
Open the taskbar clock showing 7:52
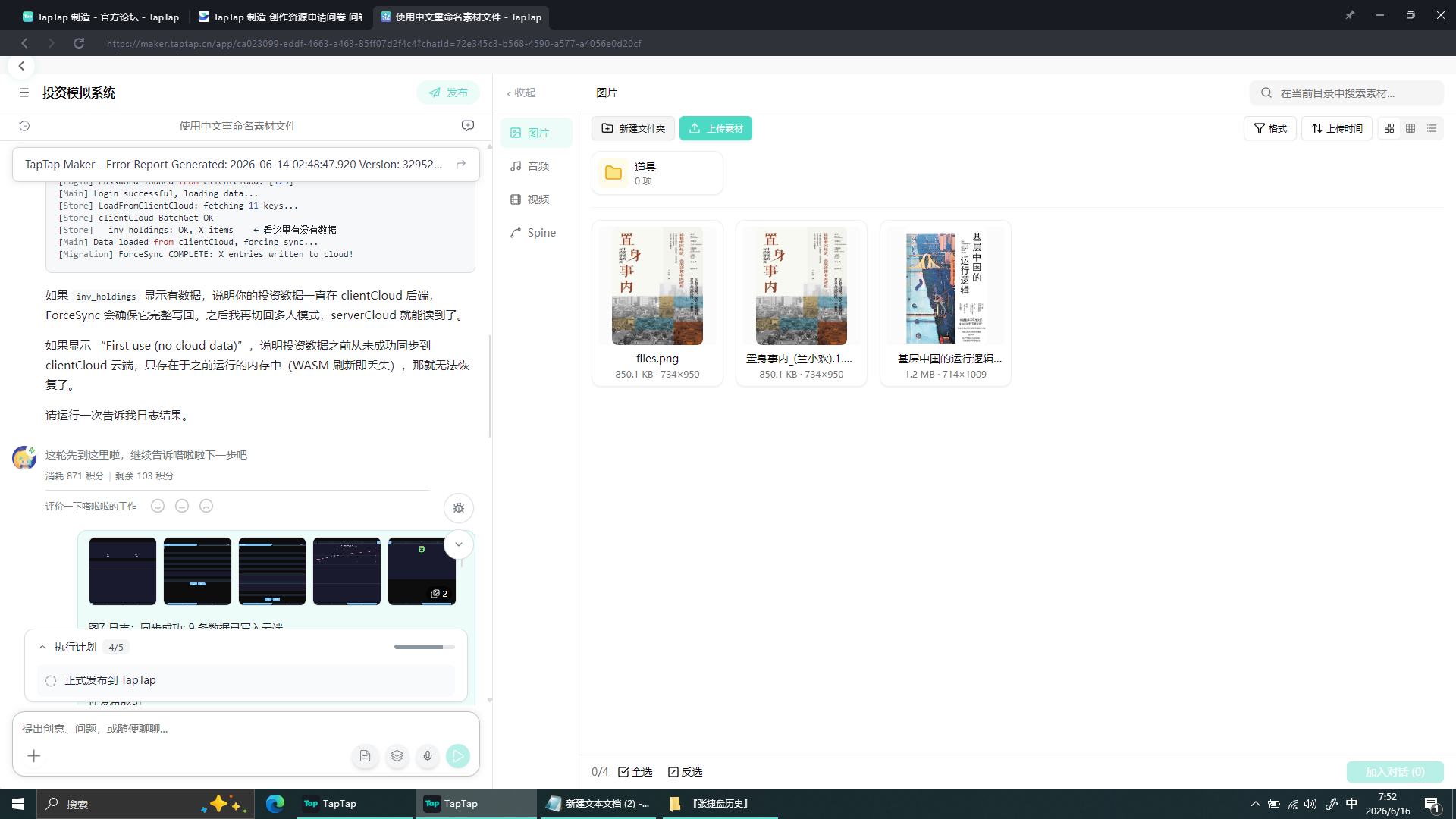tap(1388, 804)
